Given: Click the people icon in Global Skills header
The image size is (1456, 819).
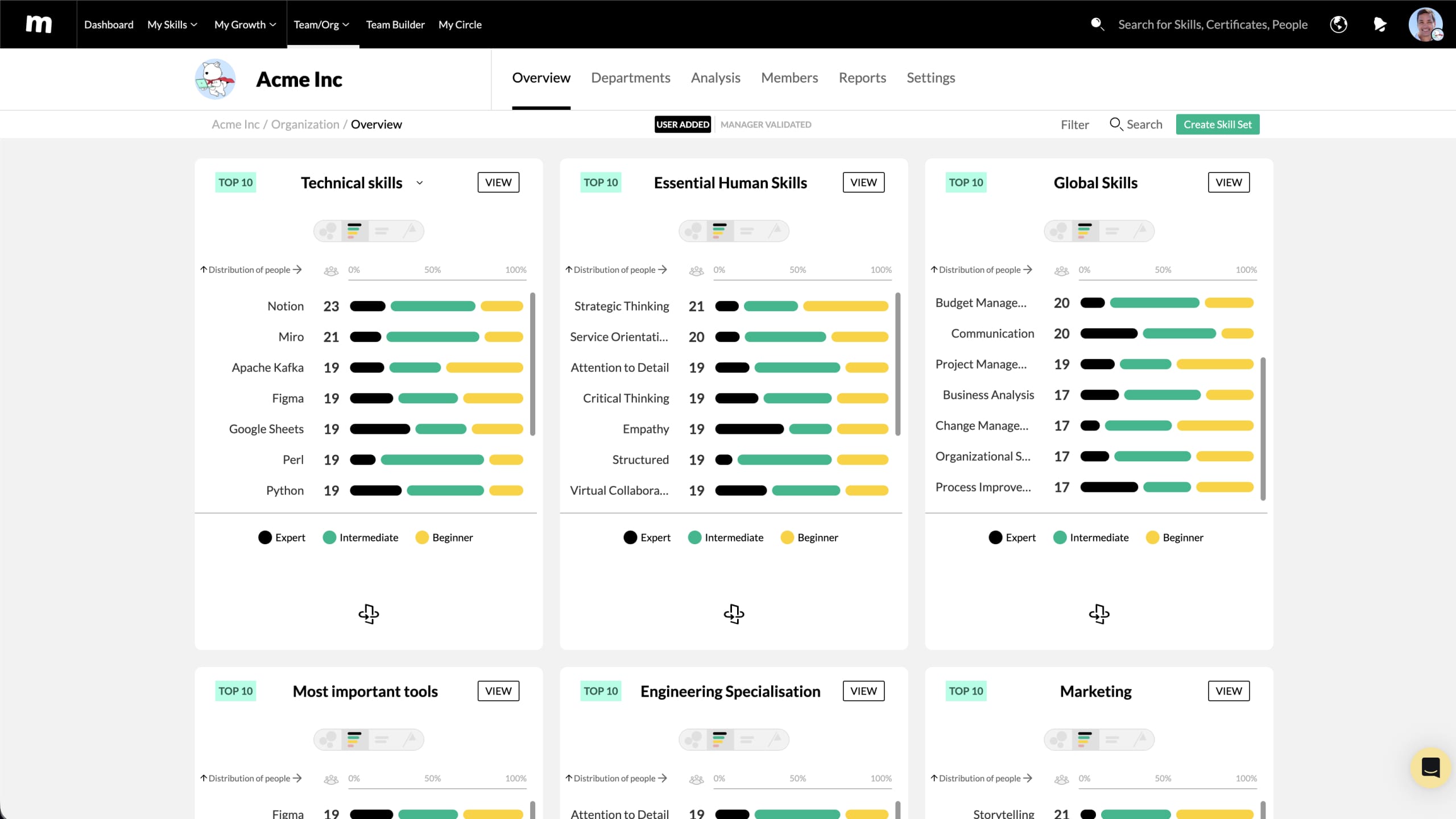Looking at the screenshot, I should [1061, 271].
